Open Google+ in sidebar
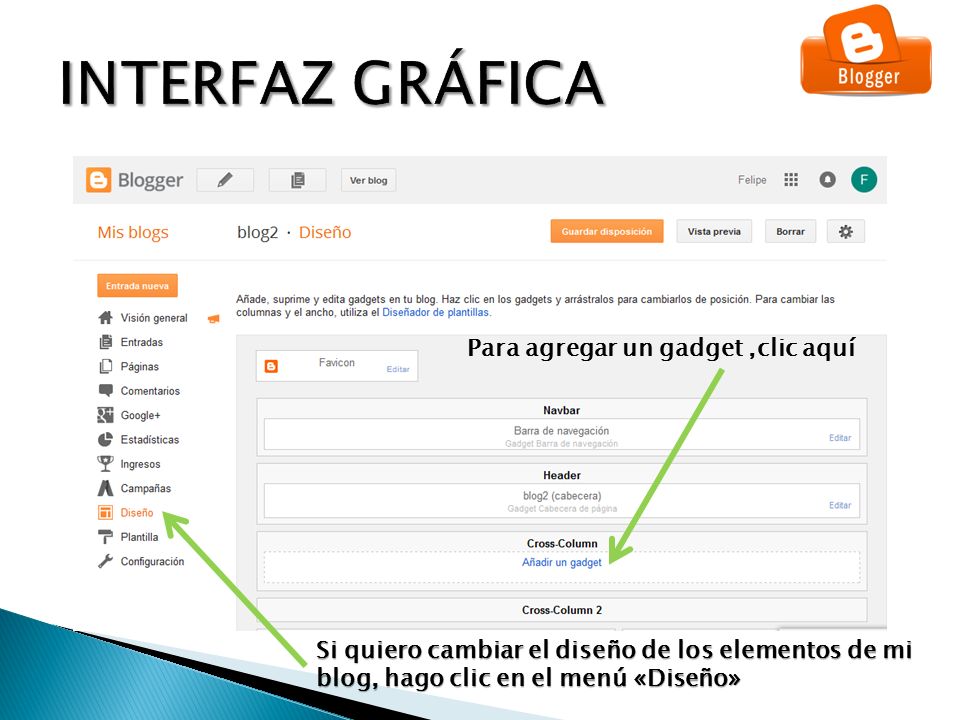 [140, 415]
